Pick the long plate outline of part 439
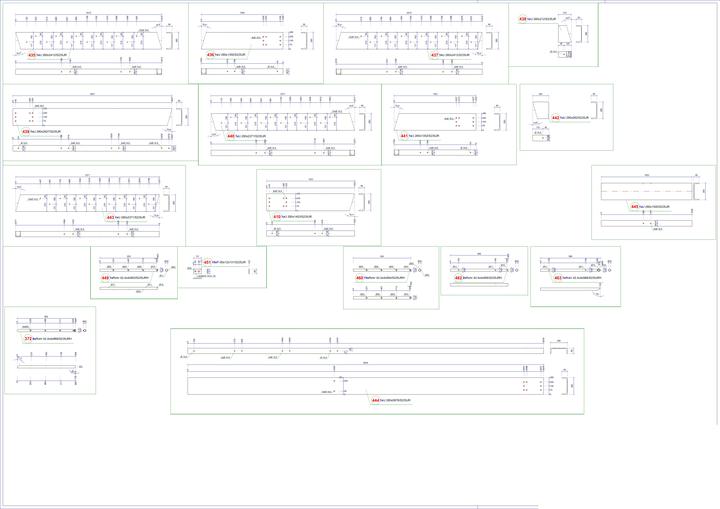Viewport: 720px width, 509px height. click(93, 117)
